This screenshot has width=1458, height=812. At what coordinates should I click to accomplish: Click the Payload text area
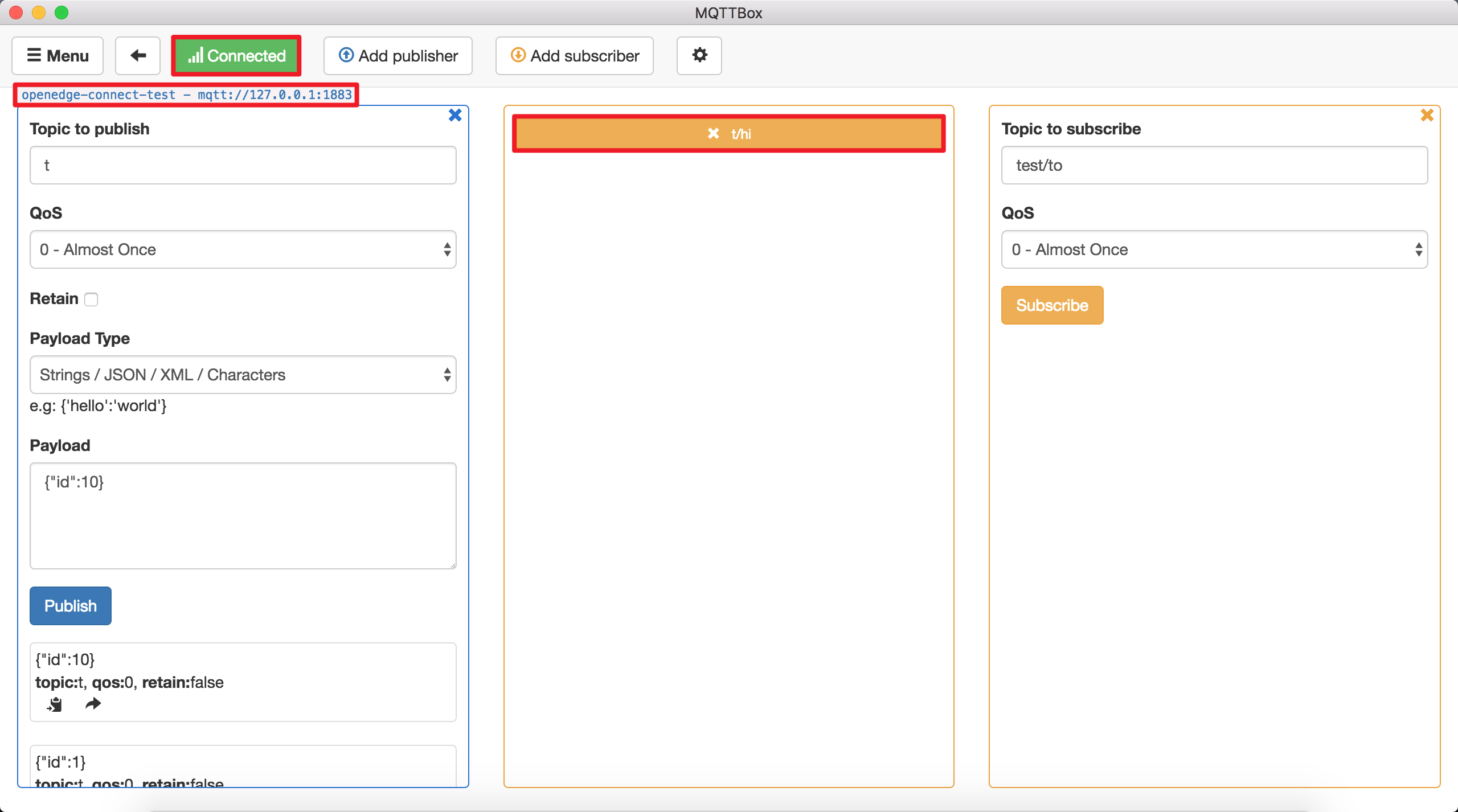(x=243, y=515)
